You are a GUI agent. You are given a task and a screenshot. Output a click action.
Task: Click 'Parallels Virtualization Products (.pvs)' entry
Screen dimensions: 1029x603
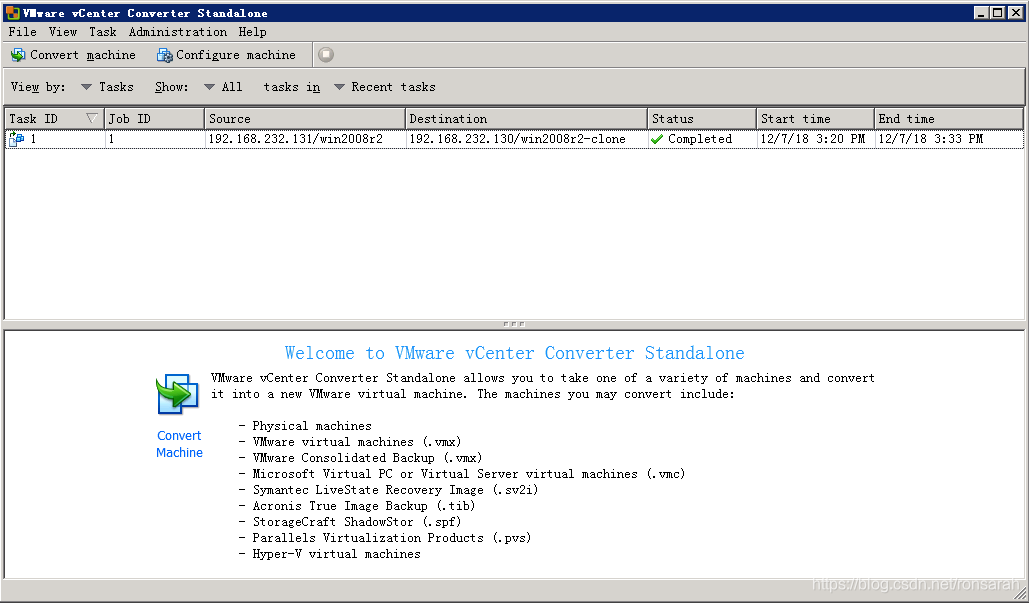click(392, 538)
